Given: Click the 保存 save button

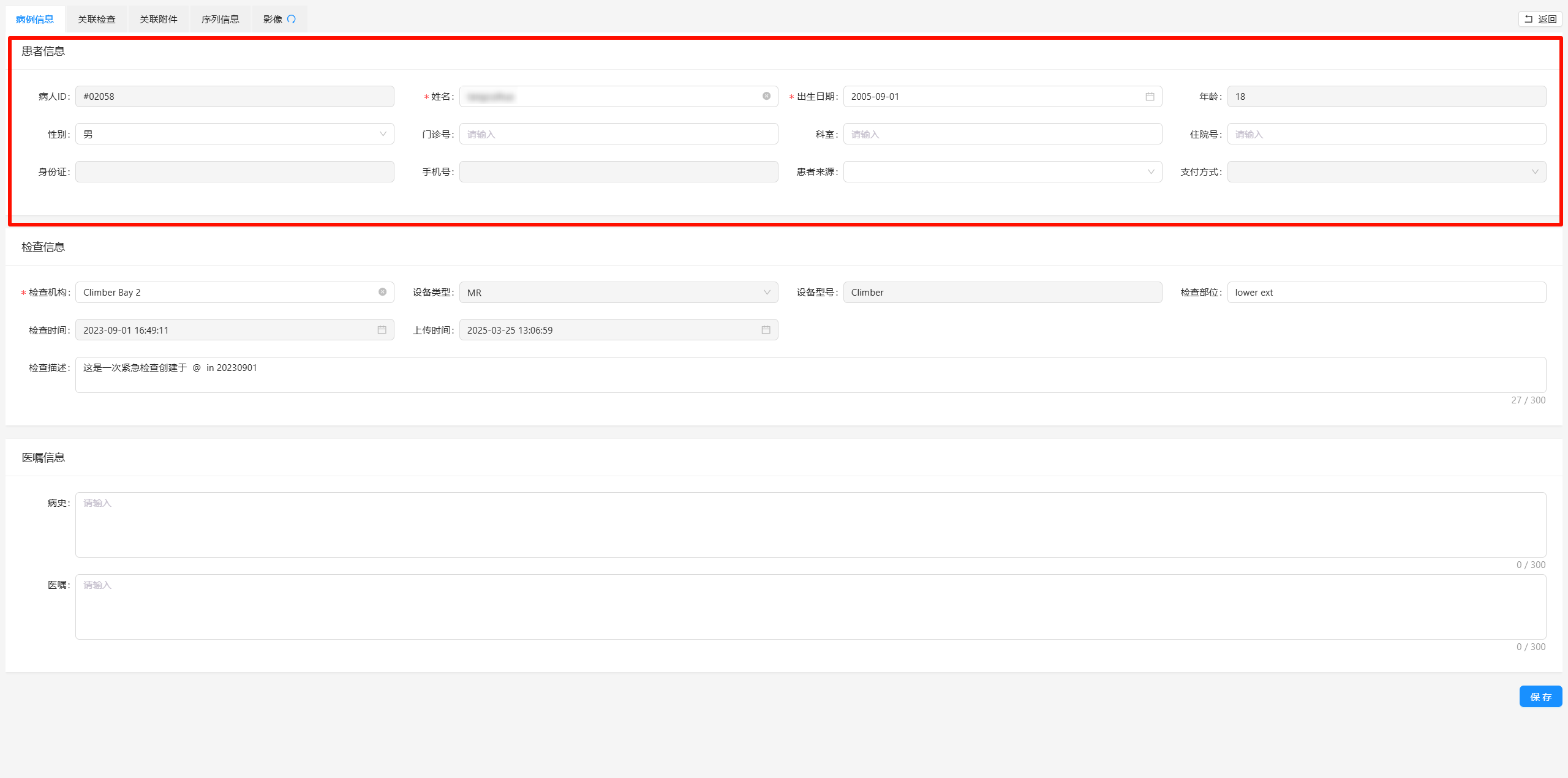Looking at the screenshot, I should (1540, 697).
